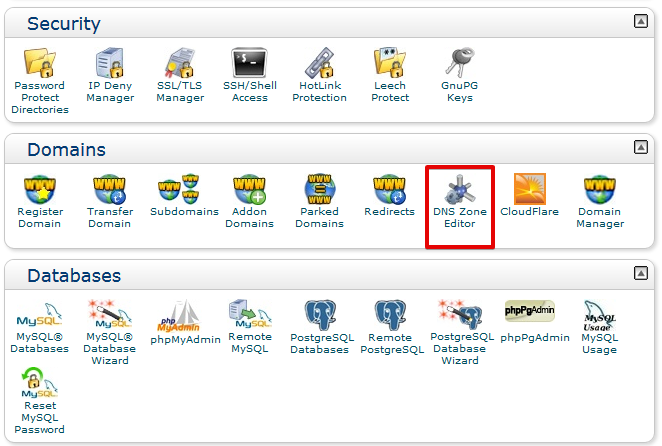Image resolution: width=662 pixels, height=446 pixels.
Task: Collapse the Security section
Action: [640, 21]
